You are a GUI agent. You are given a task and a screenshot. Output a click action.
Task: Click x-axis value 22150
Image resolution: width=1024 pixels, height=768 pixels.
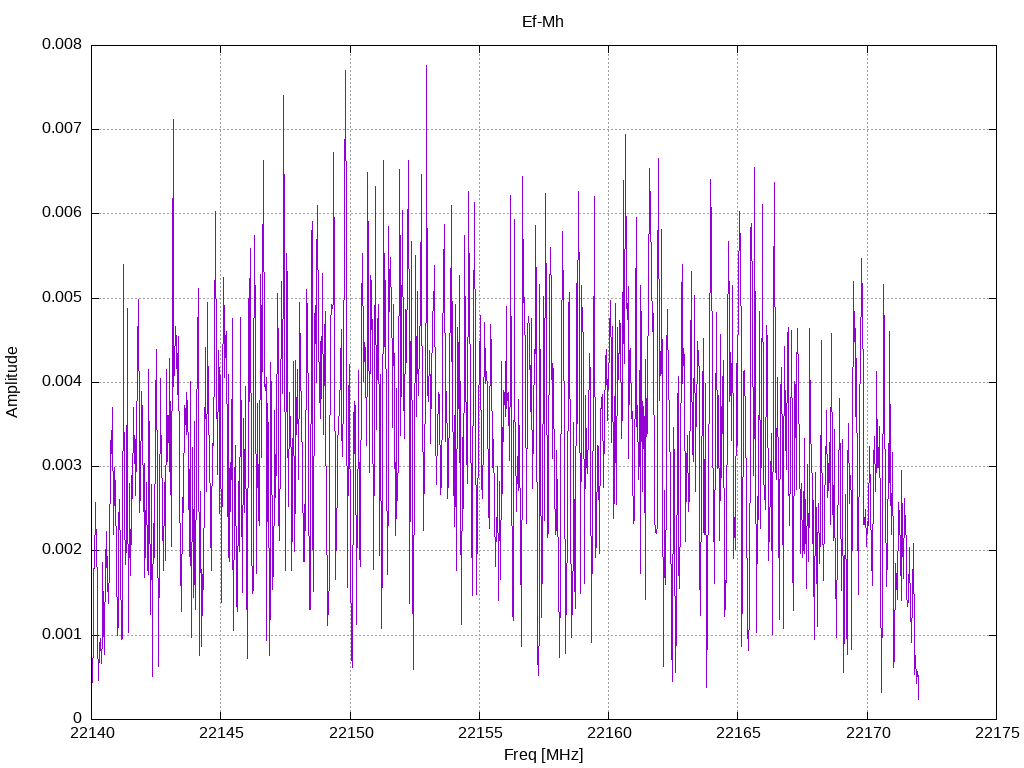tap(351, 733)
